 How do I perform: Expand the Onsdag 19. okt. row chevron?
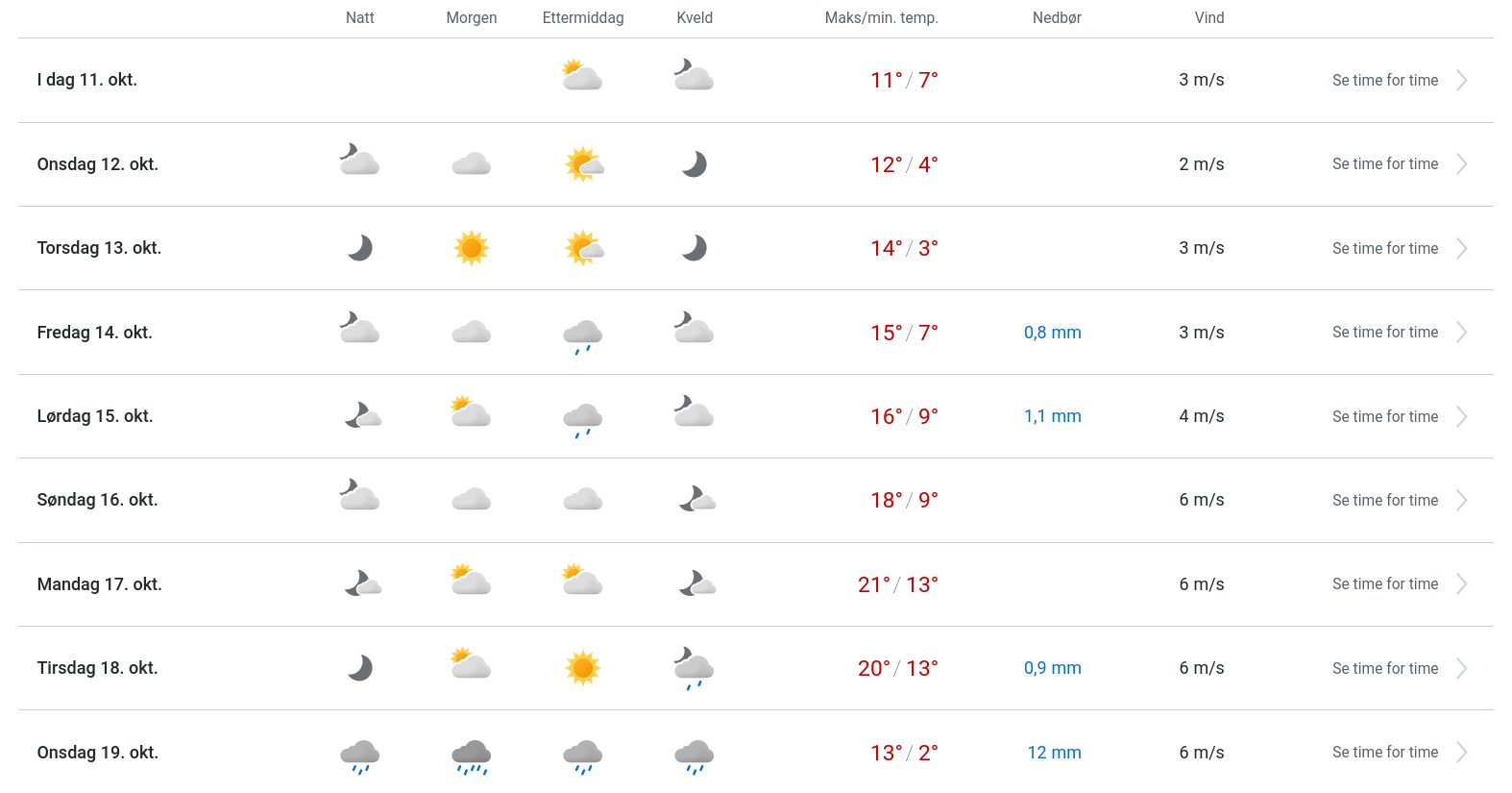(x=1461, y=753)
